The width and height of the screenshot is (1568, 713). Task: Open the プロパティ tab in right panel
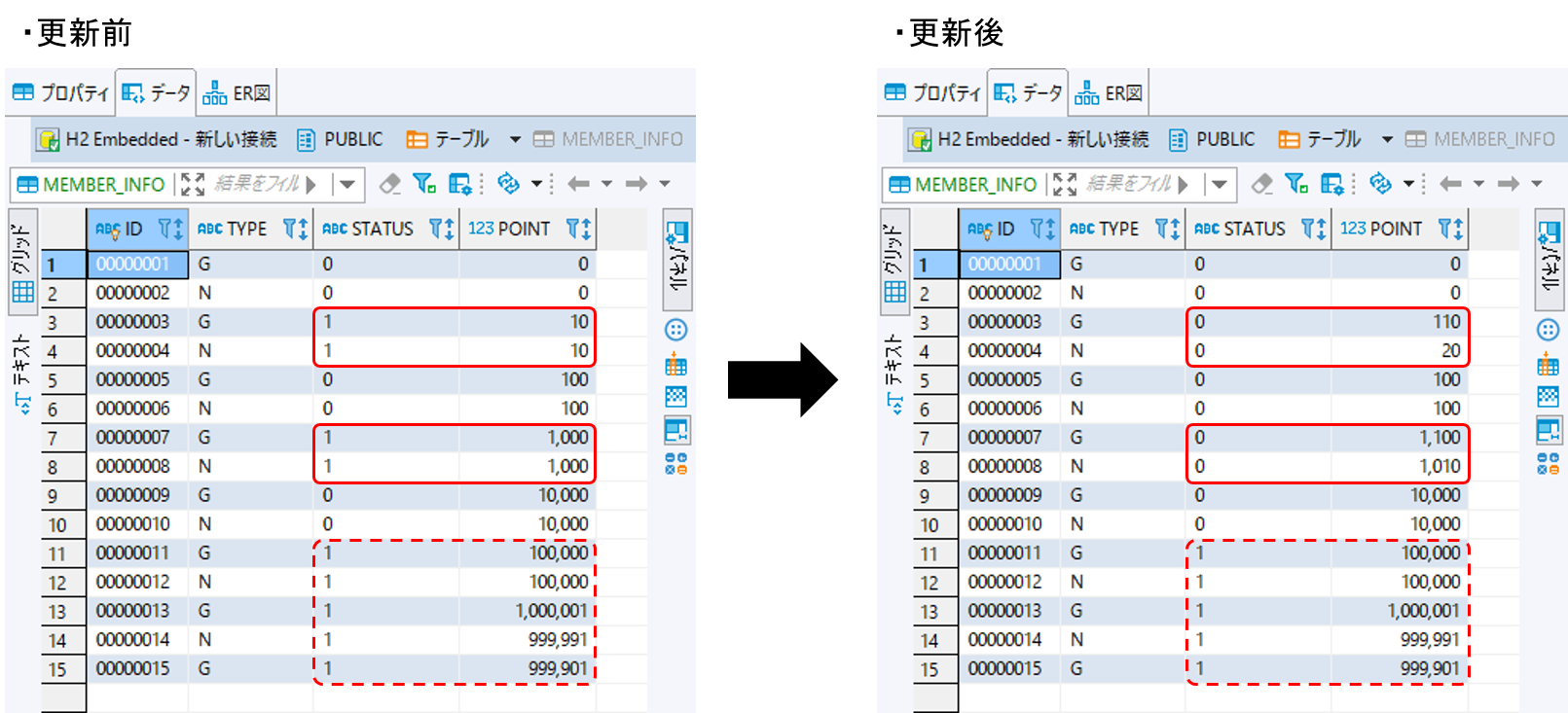point(932,93)
